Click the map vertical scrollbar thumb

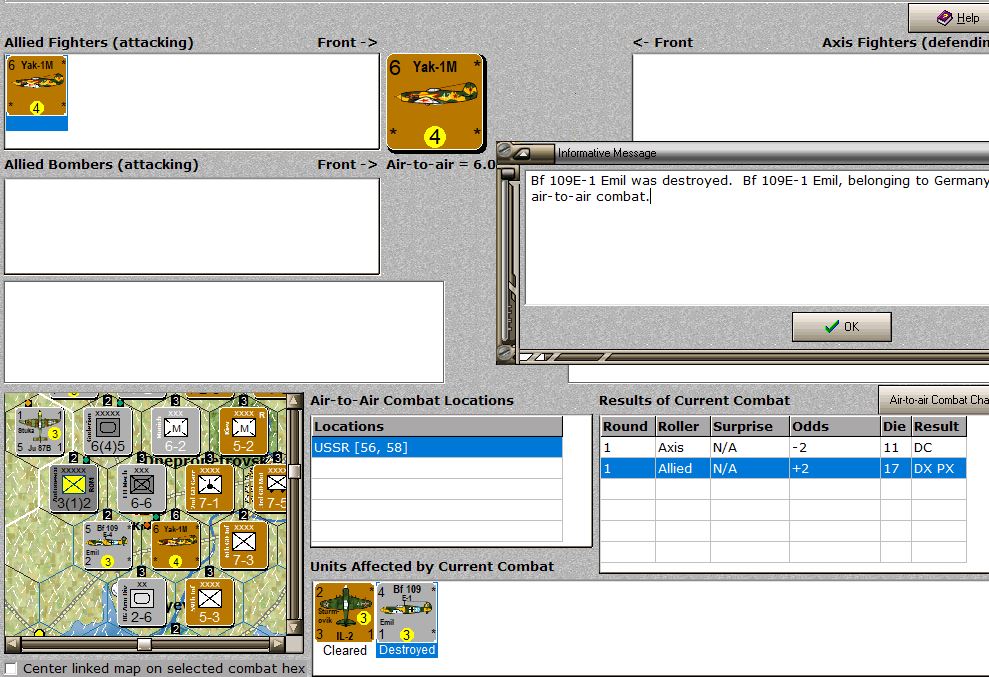click(294, 471)
